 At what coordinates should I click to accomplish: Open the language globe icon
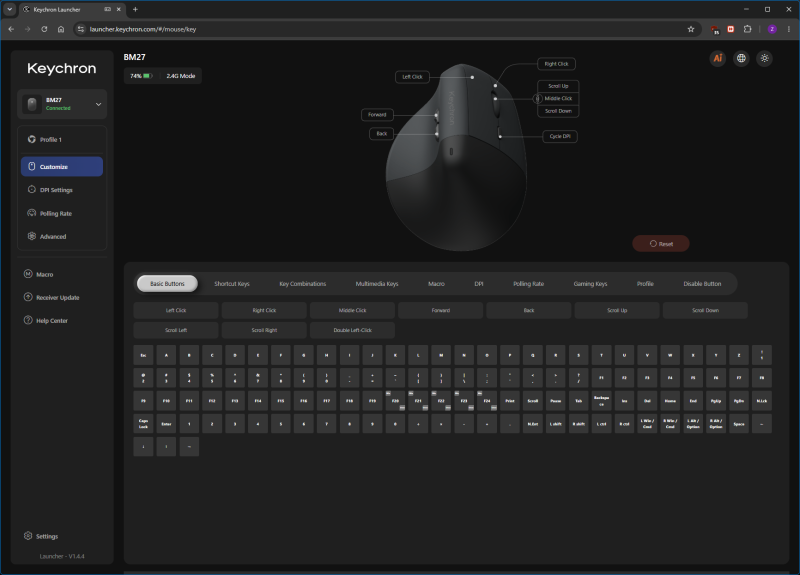pyautogui.click(x=741, y=58)
